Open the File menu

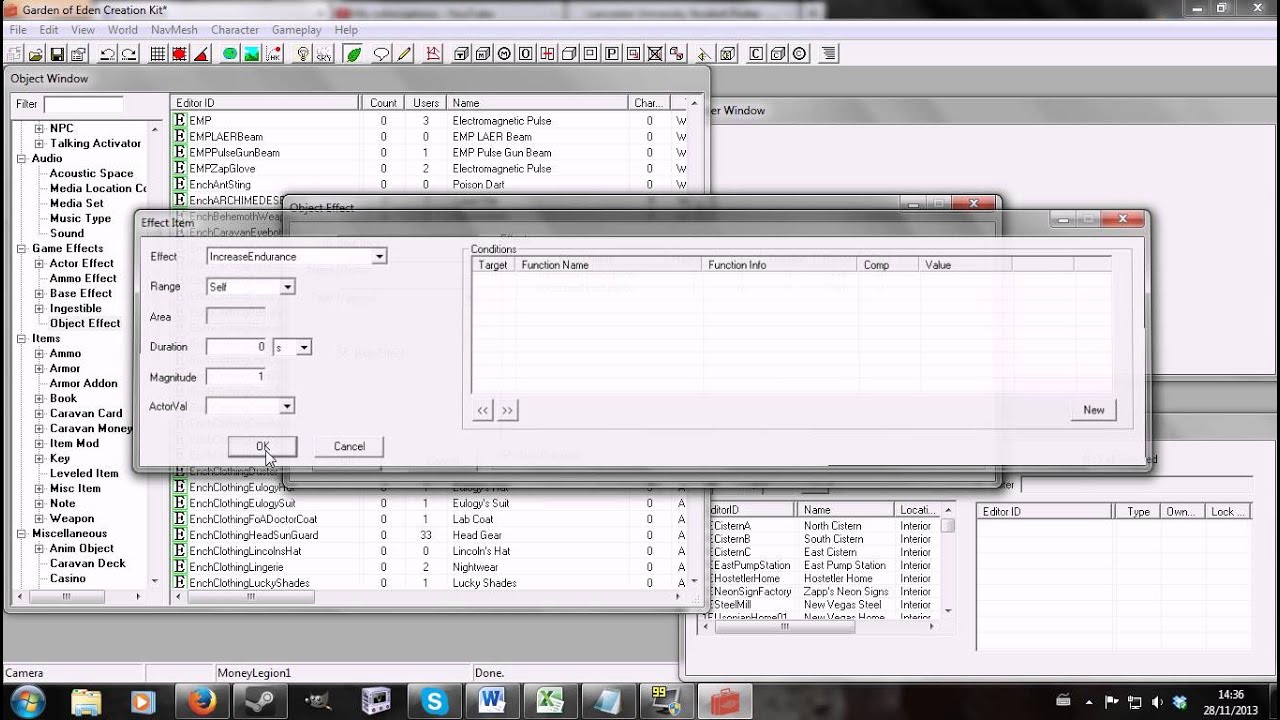(18, 30)
